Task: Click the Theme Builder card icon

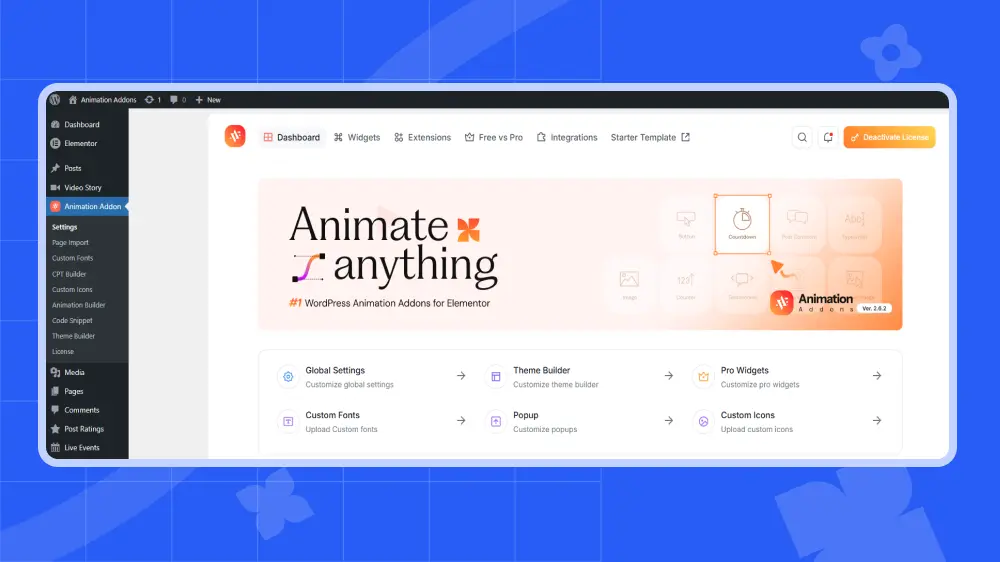Action: coord(496,377)
